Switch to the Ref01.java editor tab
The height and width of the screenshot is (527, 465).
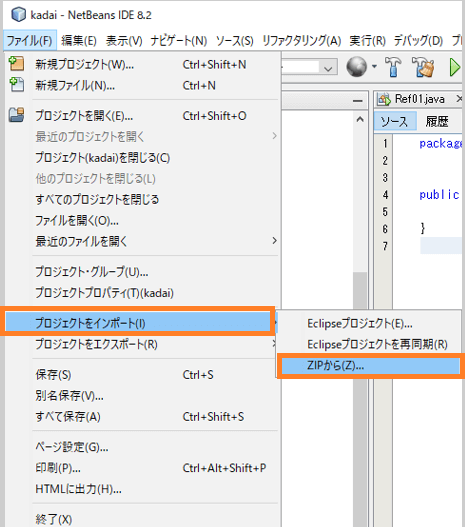[419, 99]
